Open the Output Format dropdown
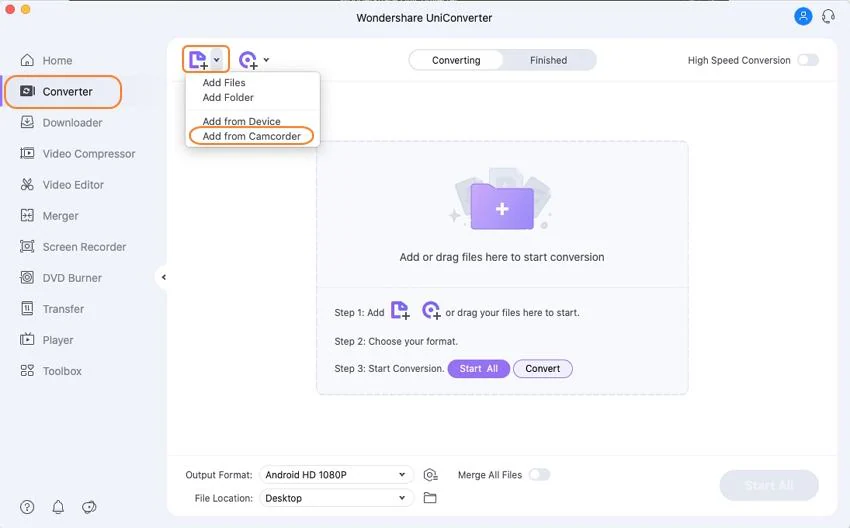 point(336,475)
